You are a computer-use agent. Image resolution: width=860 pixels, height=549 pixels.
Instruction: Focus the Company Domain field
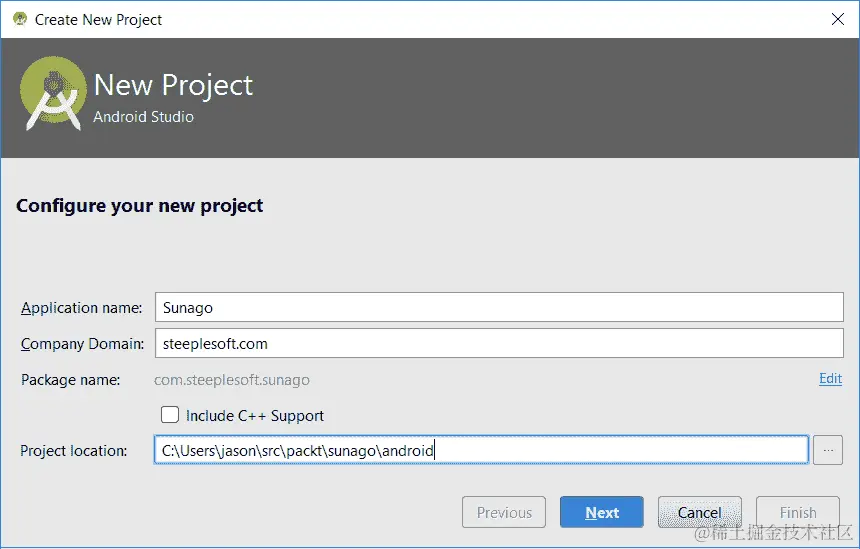[499, 343]
